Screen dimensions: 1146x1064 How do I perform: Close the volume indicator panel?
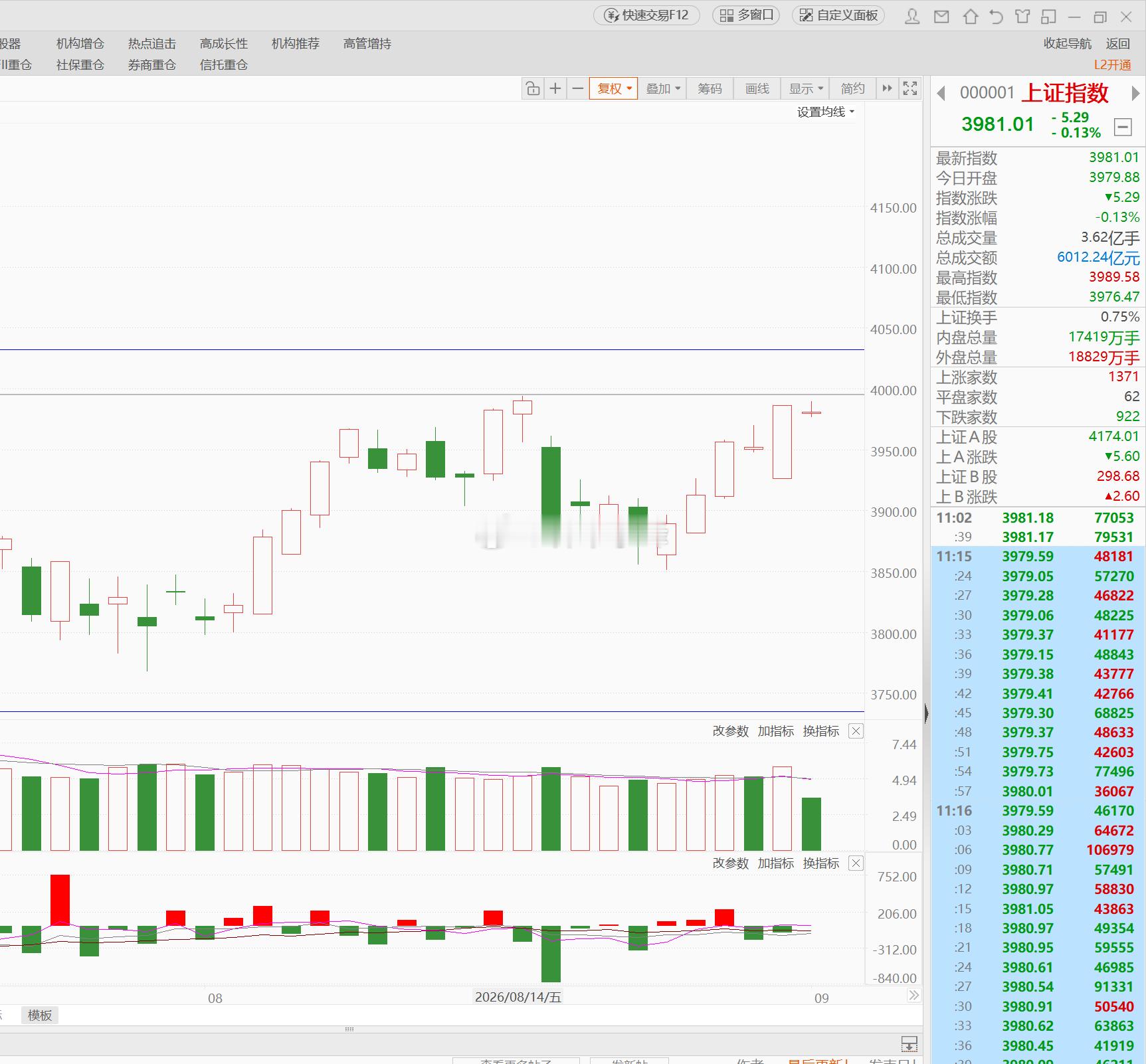[x=856, y=731]
